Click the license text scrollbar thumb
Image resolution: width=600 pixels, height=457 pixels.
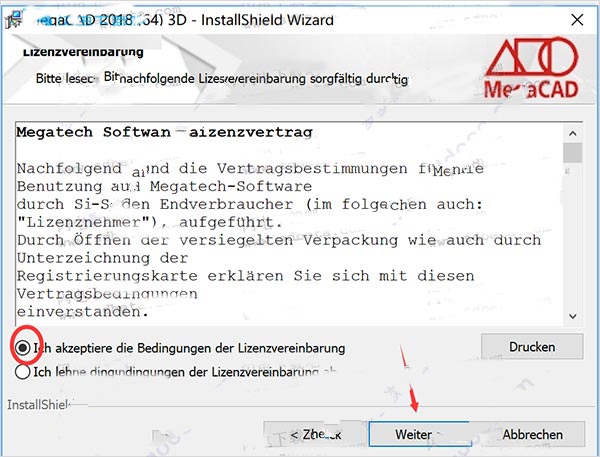pyautogui.click(x=572, y=153)
